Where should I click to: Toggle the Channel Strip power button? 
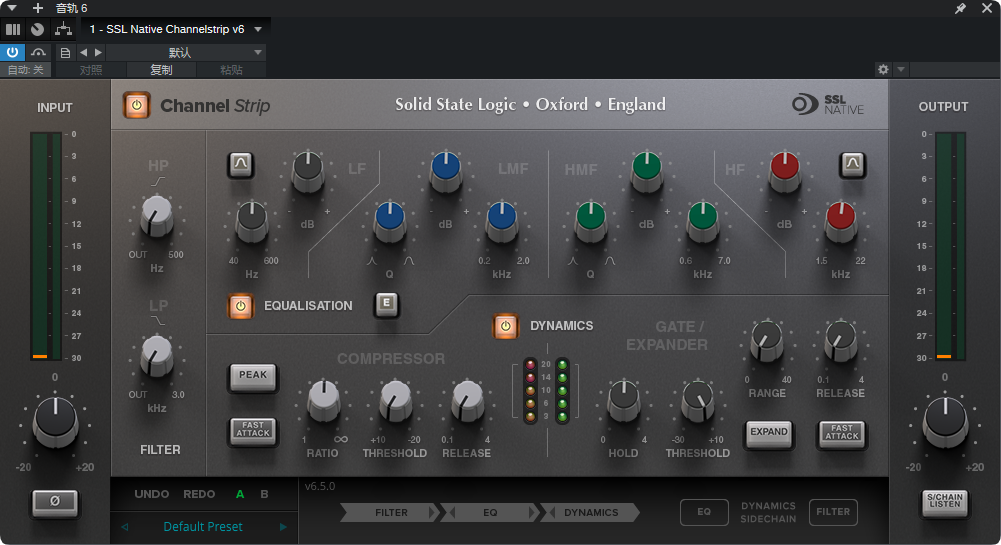tap(137, 105)
